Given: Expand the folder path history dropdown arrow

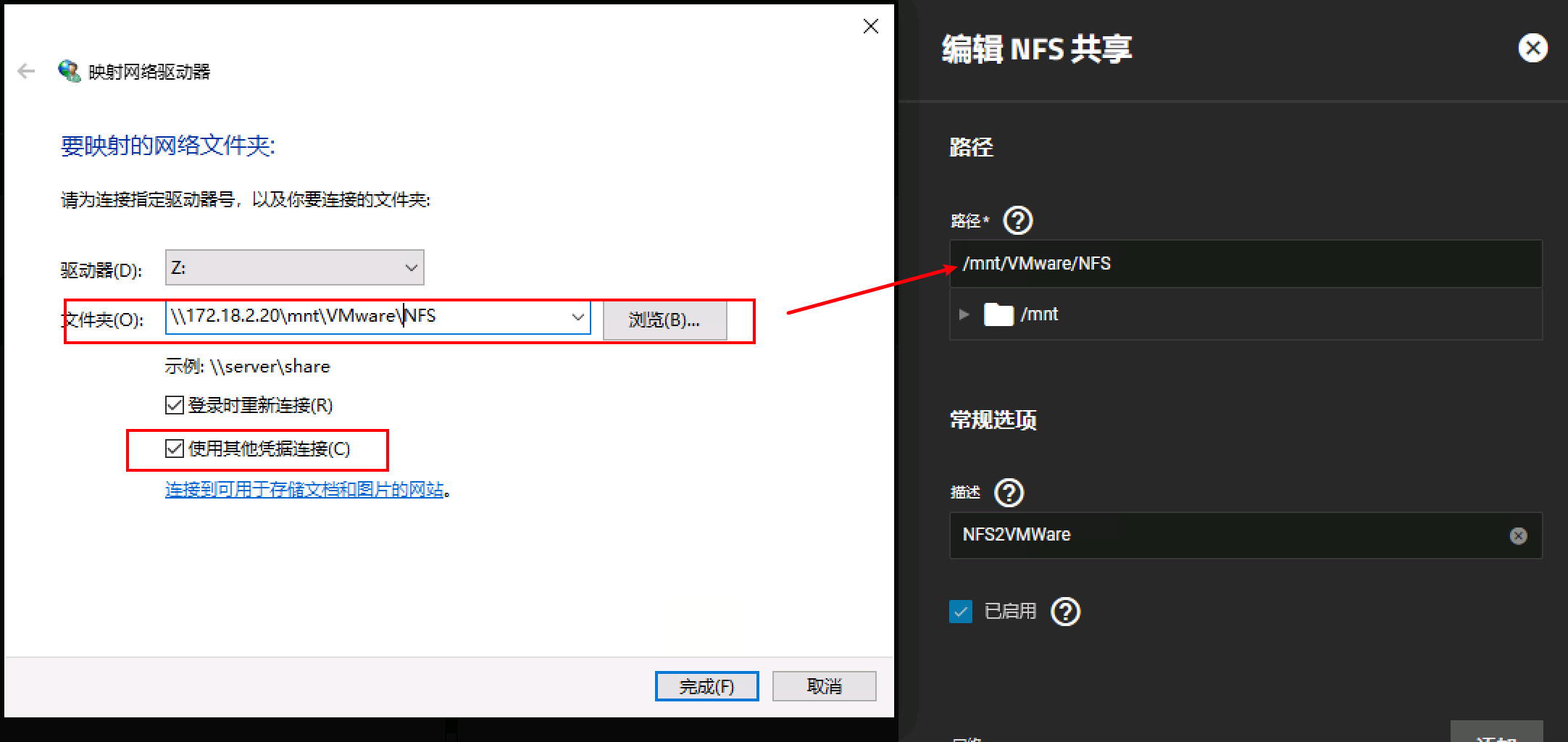Looking at the screenshot, I should (x=577, y=317).
